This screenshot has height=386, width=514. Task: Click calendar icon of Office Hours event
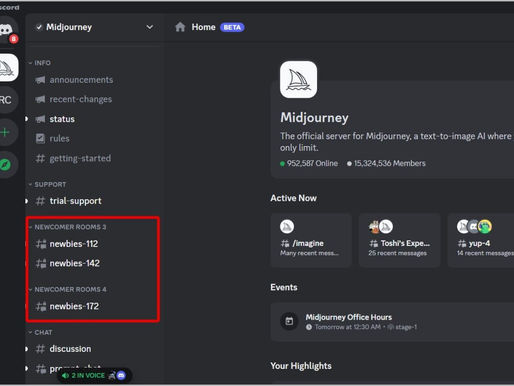tap(289, 321)
